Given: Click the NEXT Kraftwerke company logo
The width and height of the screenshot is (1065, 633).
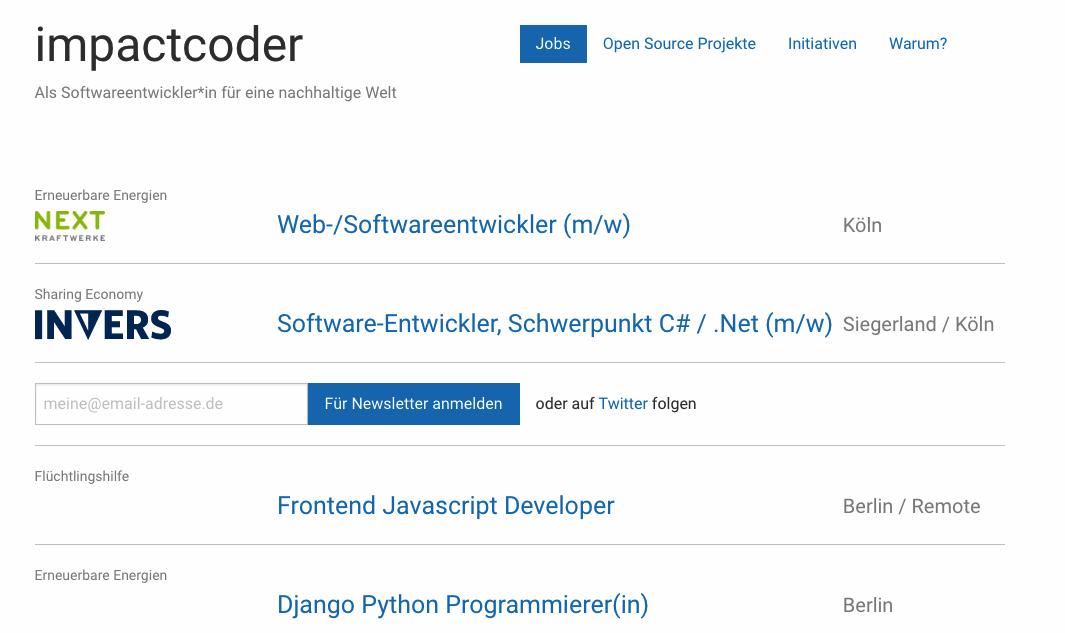Looking at the screenshot, I should click(69, 224).
